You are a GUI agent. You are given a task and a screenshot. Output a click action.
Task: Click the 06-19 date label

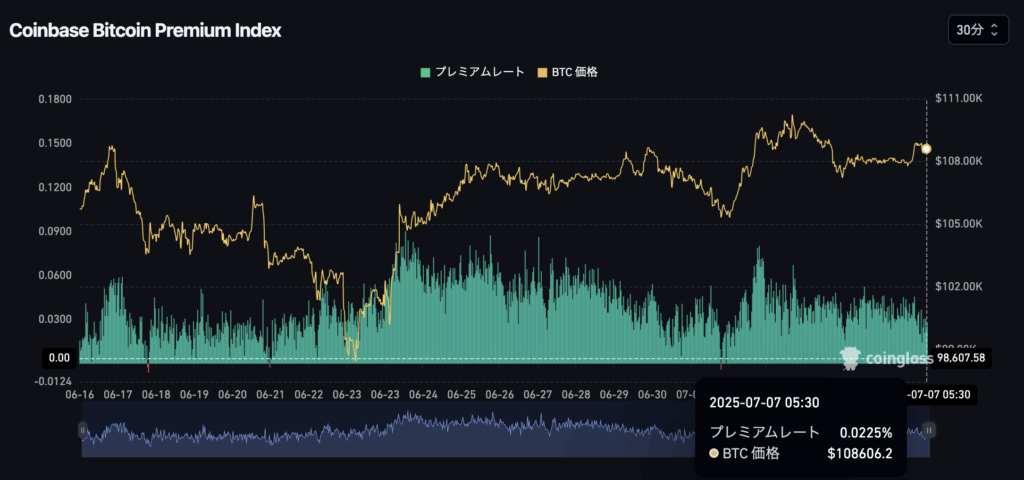pyautogui.click(x=195, y=394)
